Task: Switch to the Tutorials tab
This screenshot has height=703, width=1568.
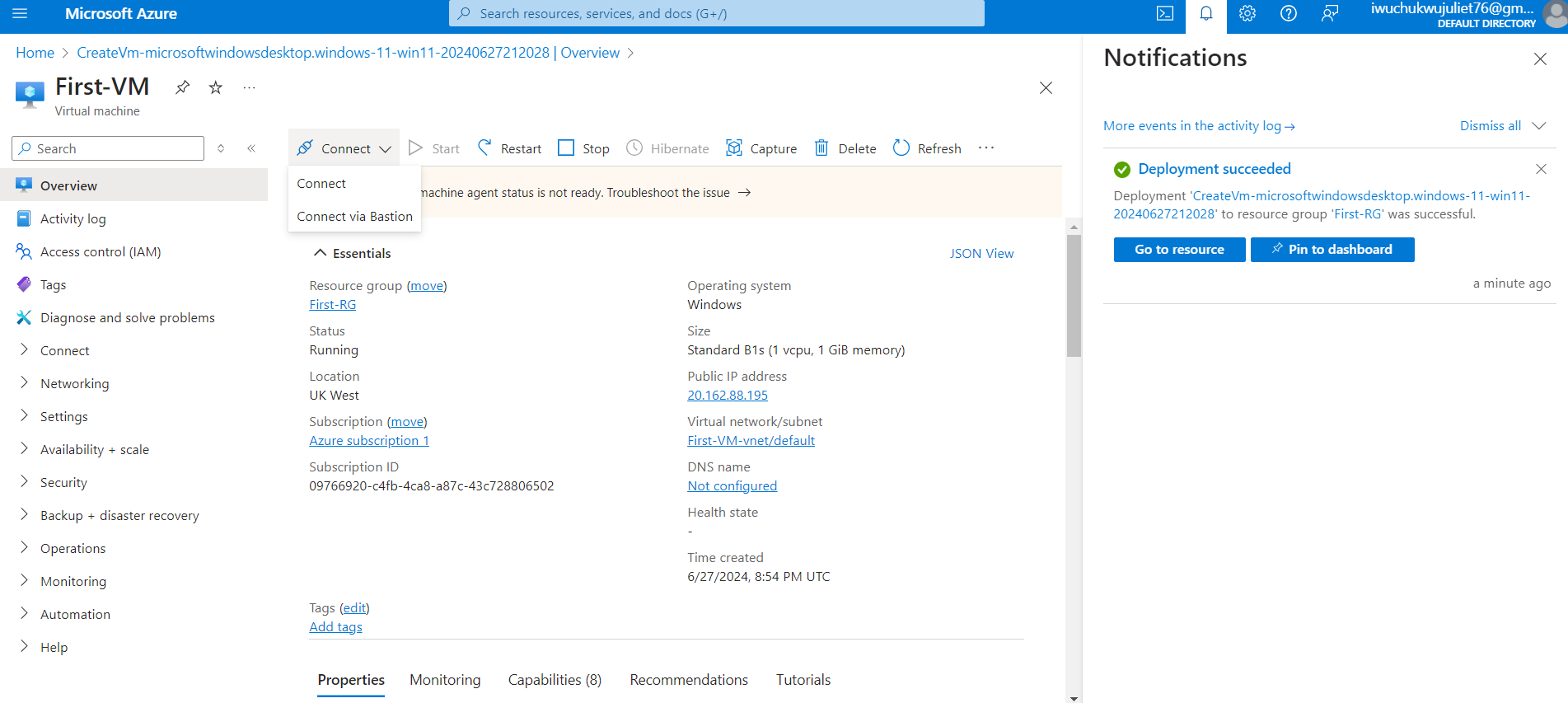Action: point(803,680)
